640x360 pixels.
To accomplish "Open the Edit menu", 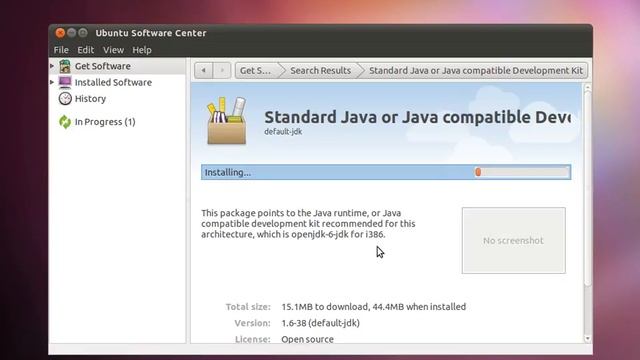I will (x=86, y=50).
